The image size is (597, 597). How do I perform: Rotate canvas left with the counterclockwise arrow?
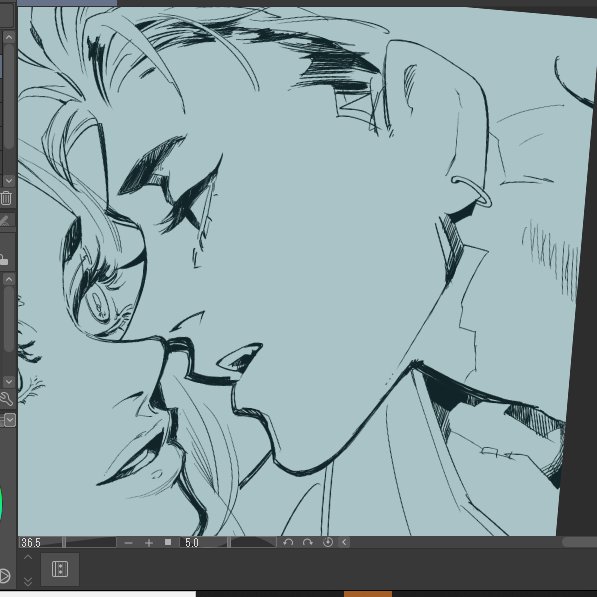click(288, 542)
